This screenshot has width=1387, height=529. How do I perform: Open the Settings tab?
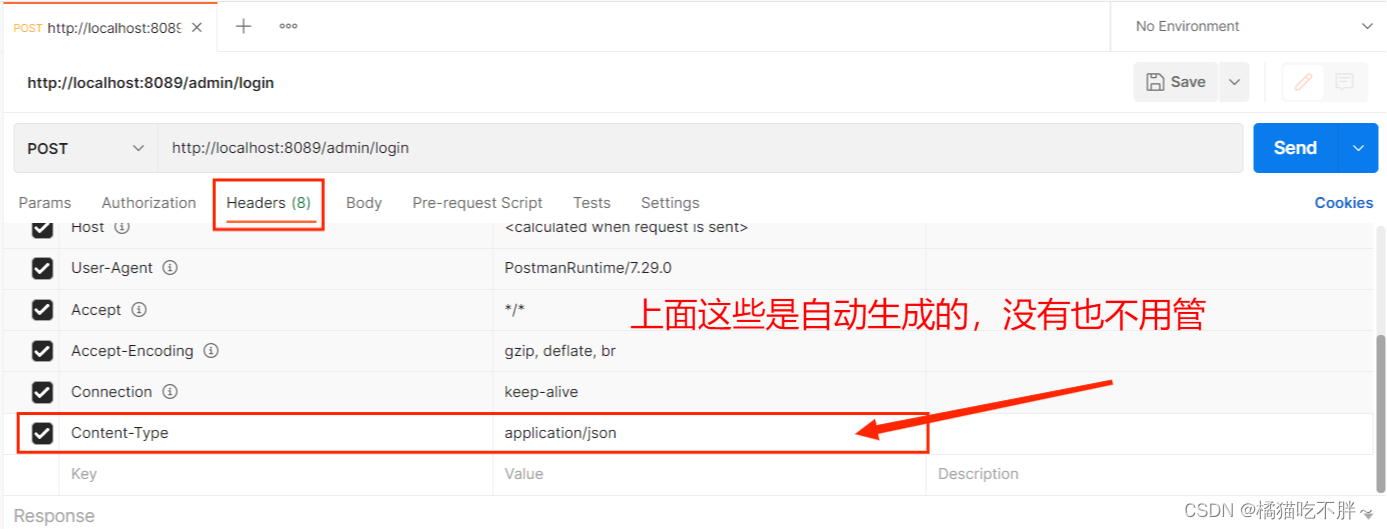click(x=670, y=203)
